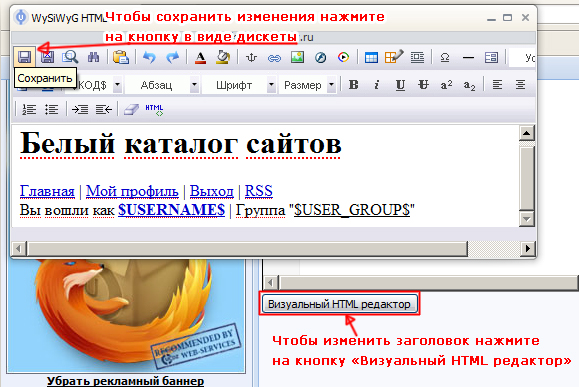Image resolution: width=579 pixels, height=387 pixels.
Task: Insert a special character (Omega)
Action: coord(445,57)
